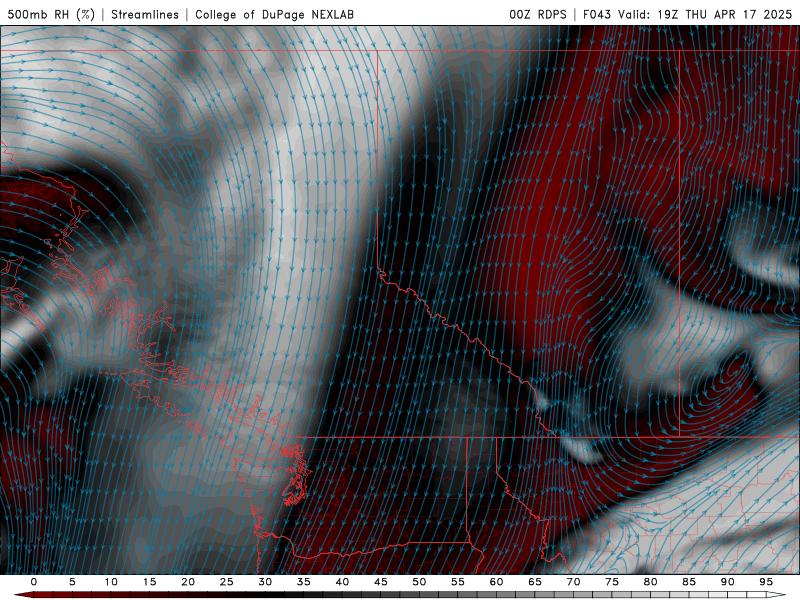This screenshot has width=800, height=600.
Task: Click the '75' label on the color scale
Action: click(612, 582)
